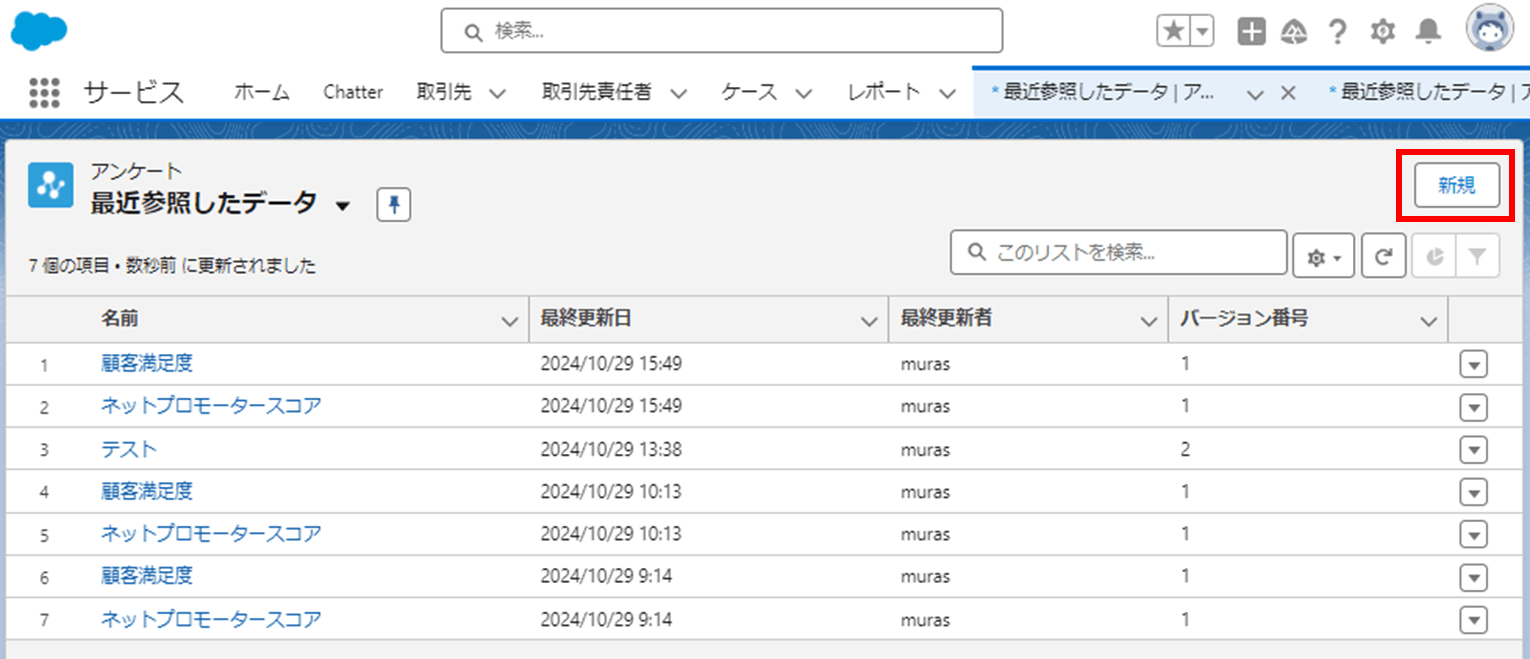
Task: Switch to the ホーム tab
Action: tap(260, 91)
